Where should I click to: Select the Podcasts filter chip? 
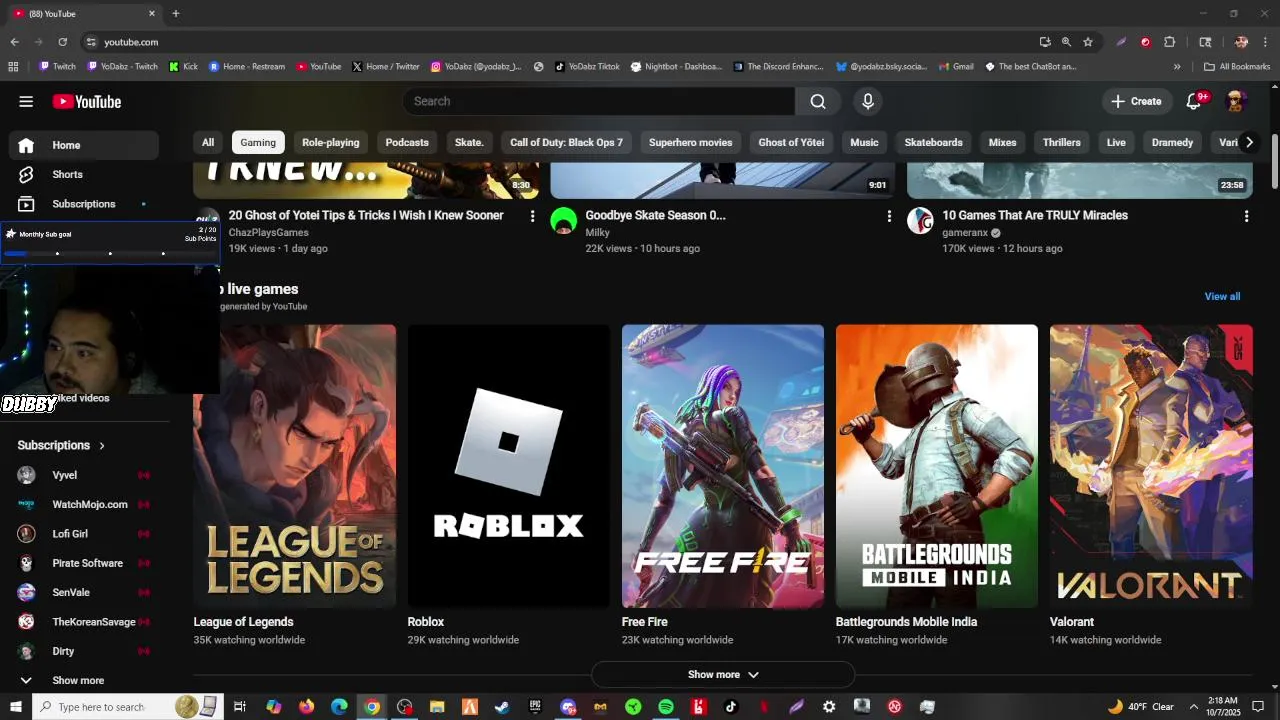[407, 143]
